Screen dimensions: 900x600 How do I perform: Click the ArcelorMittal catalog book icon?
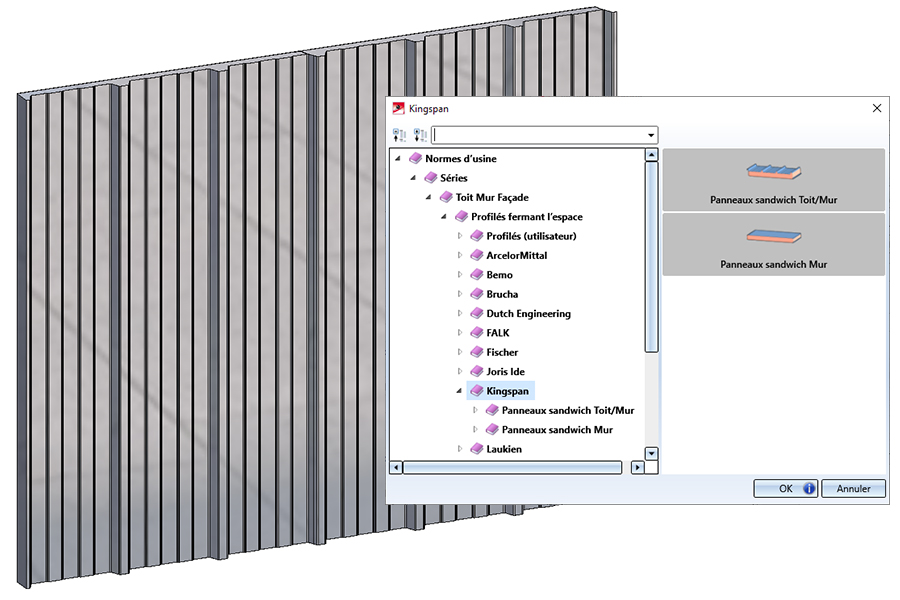tap(476, 256)
